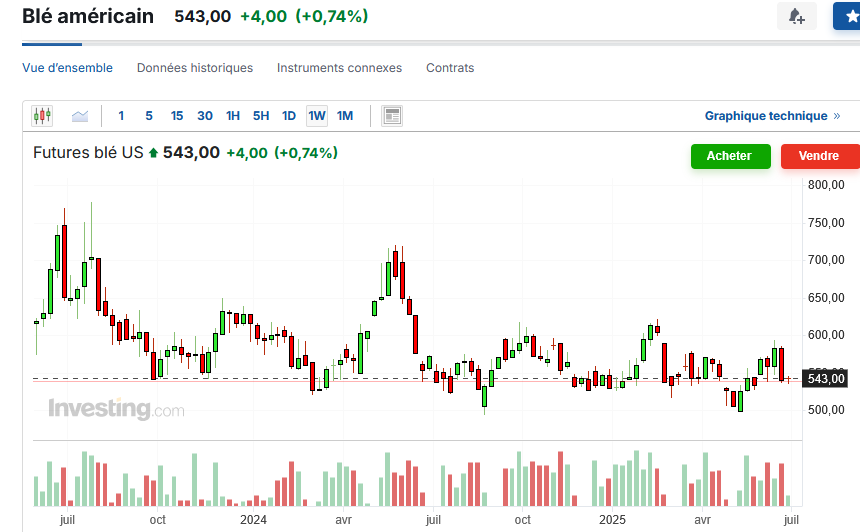Switch to the area chart type icon
Viewport: 860px width, 532px height.
(80, 116)
